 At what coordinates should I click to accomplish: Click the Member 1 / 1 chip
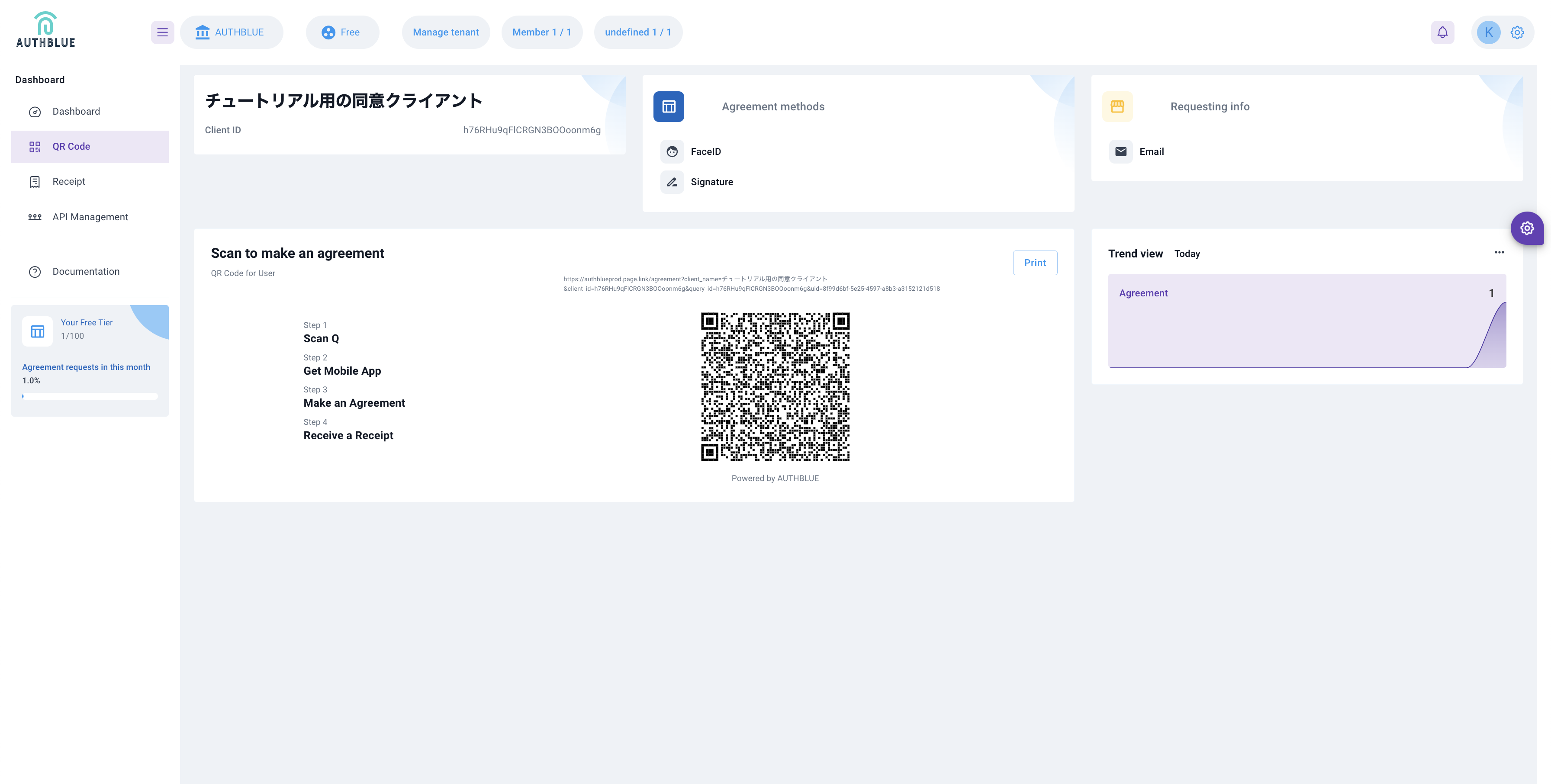(x=542, y=32)
